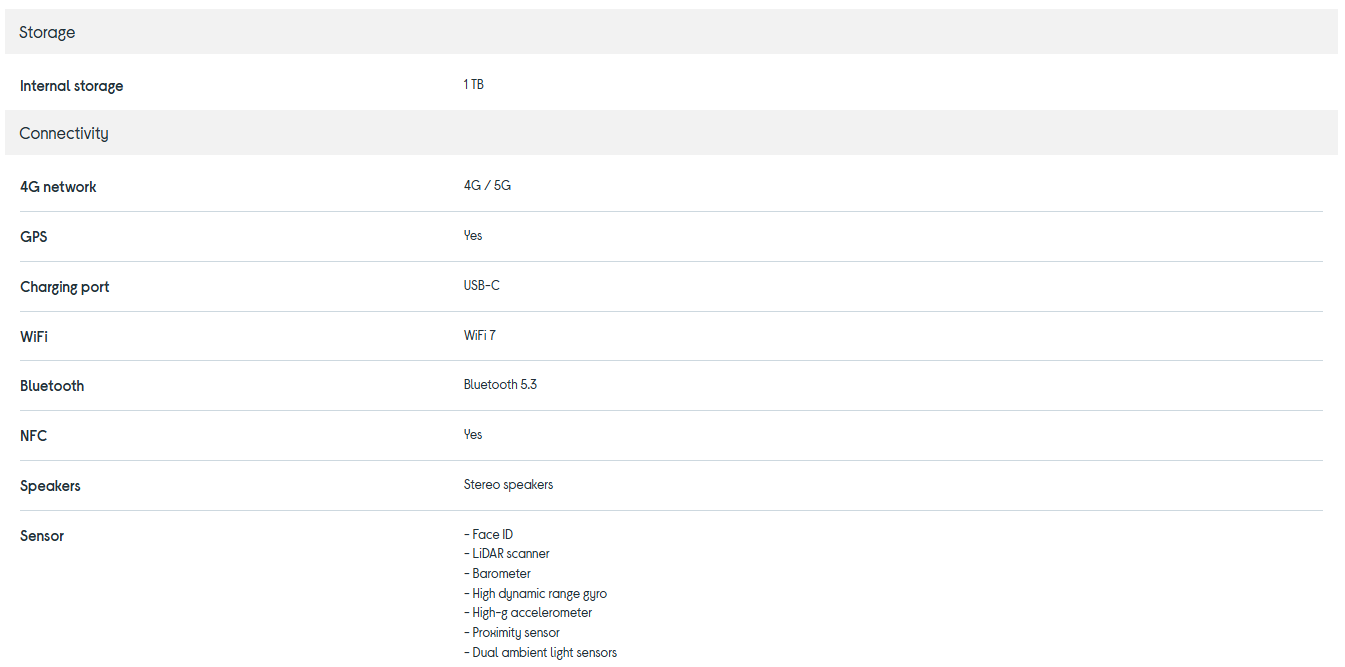Select the High dynamic range gyro entry
Image resolution: width=1345 pixels, height=667 pixels.
[539, 594]
